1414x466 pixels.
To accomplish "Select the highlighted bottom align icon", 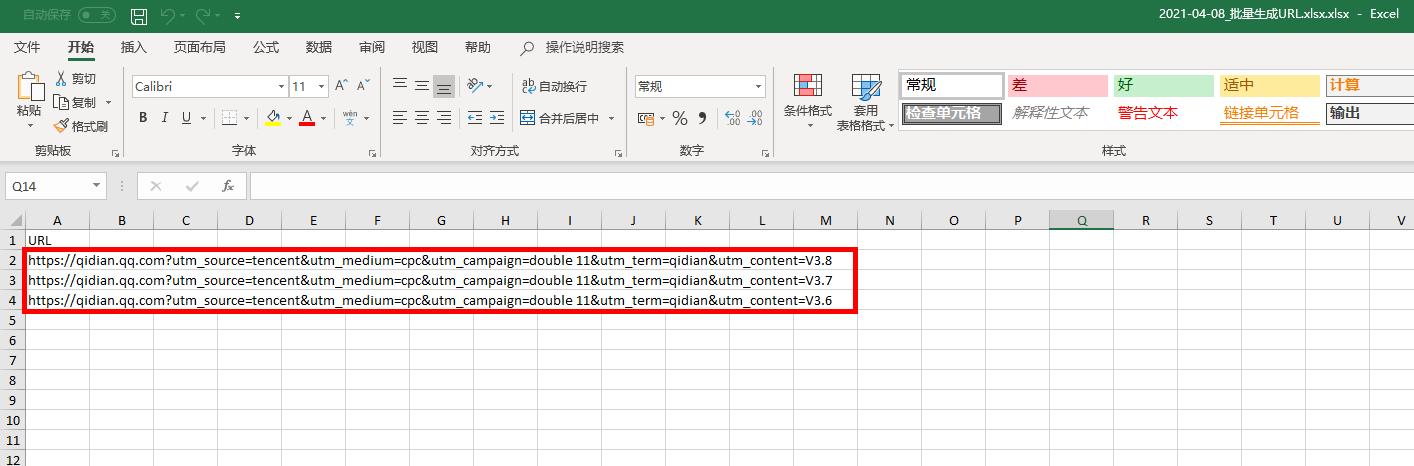I will tap(444, 86).
